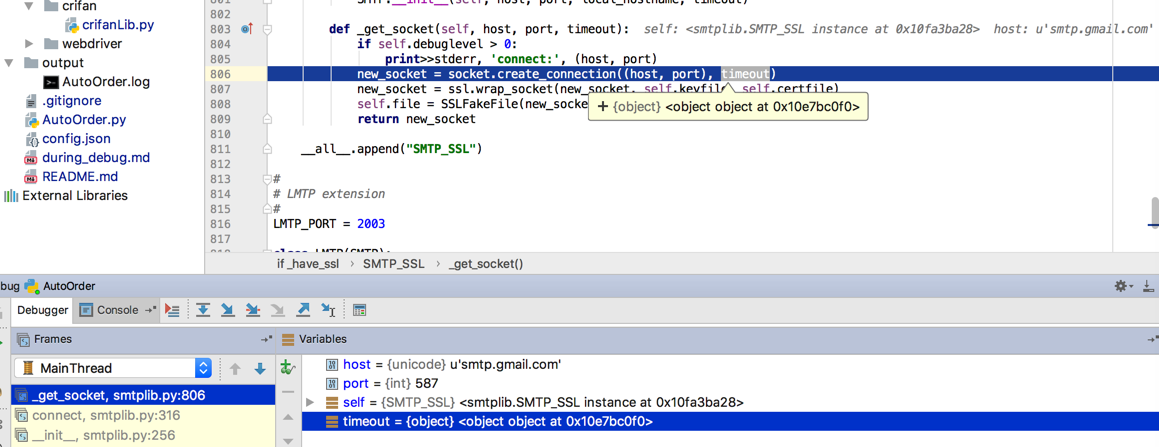The height and width of the screenshot is (447, 1159).
Task: Hide the Debug tool window icon
Action: tap(1149, 286)
